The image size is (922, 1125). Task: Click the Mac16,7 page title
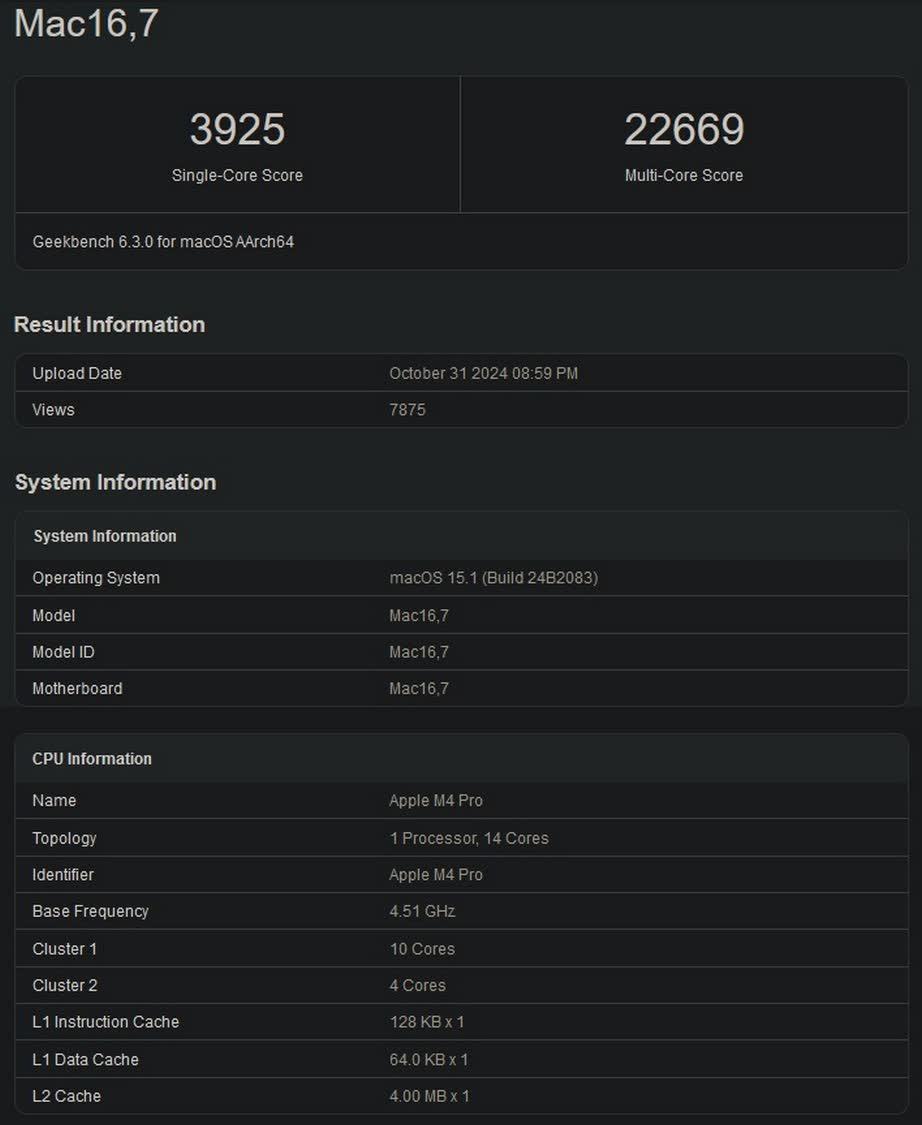coord(86,23)
